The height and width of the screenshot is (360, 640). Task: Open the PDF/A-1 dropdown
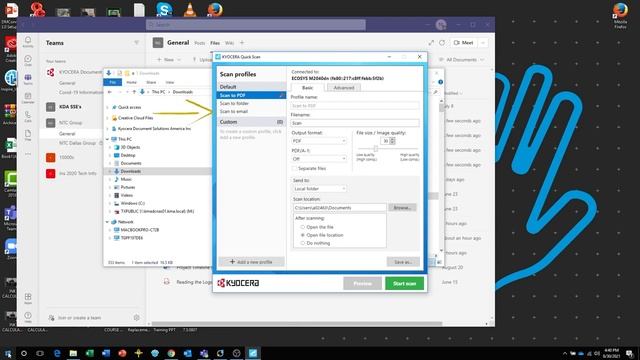click(x=319, y=159)
